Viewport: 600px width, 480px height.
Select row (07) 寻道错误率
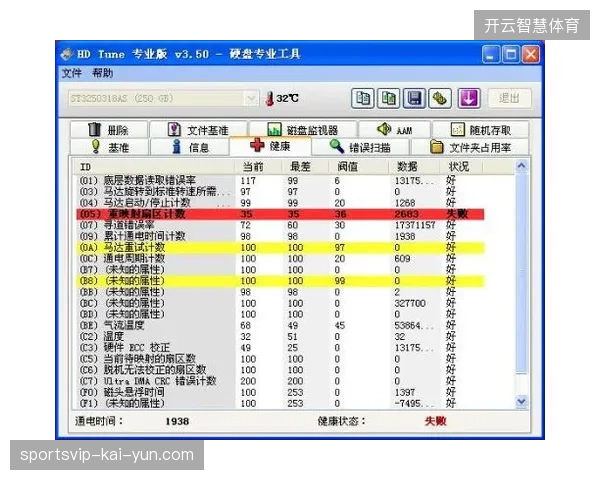click(x=280, y=225)
